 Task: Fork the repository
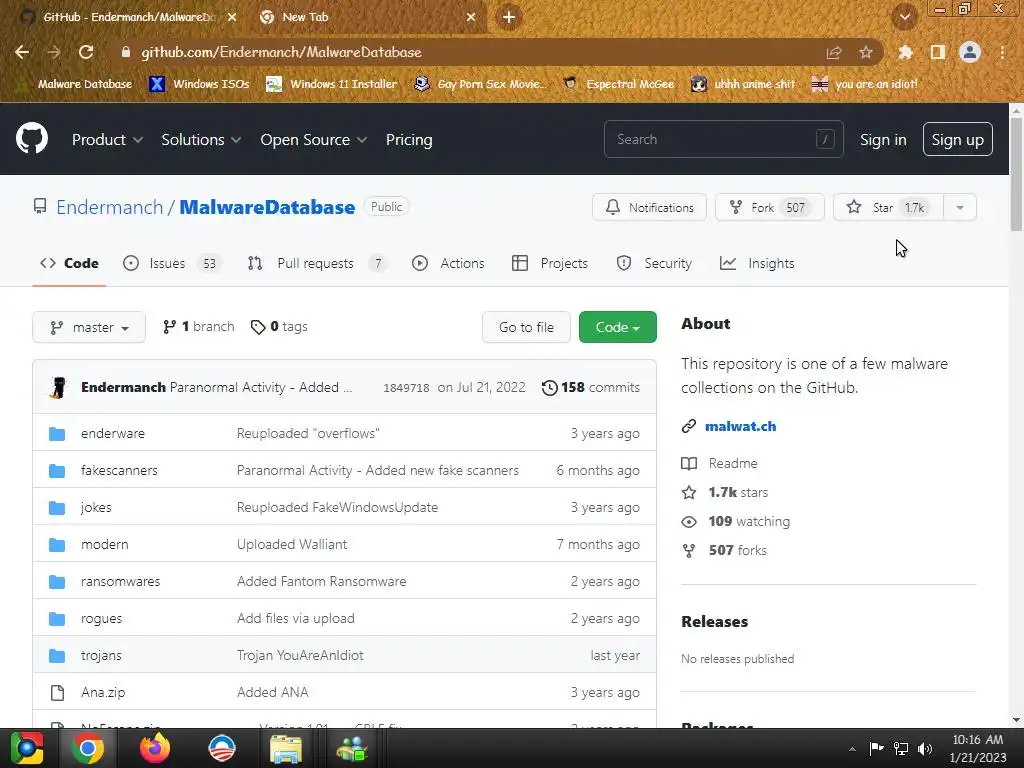[770, 207]
